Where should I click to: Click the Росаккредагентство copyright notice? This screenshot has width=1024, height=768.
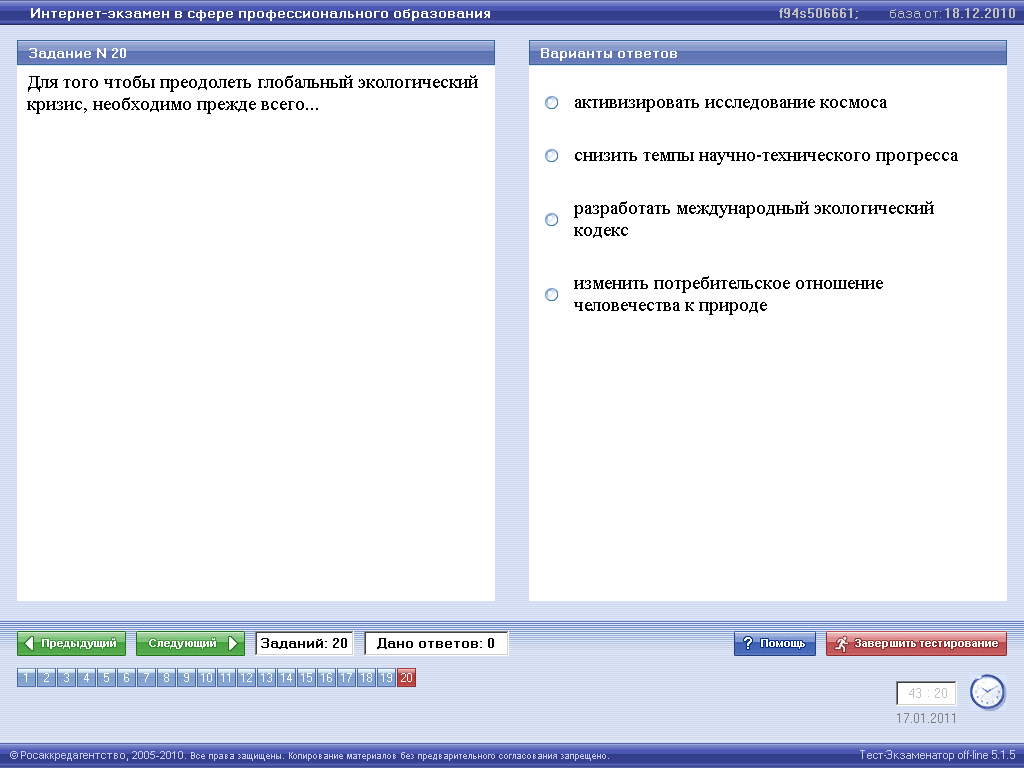(x=309, y=756)
